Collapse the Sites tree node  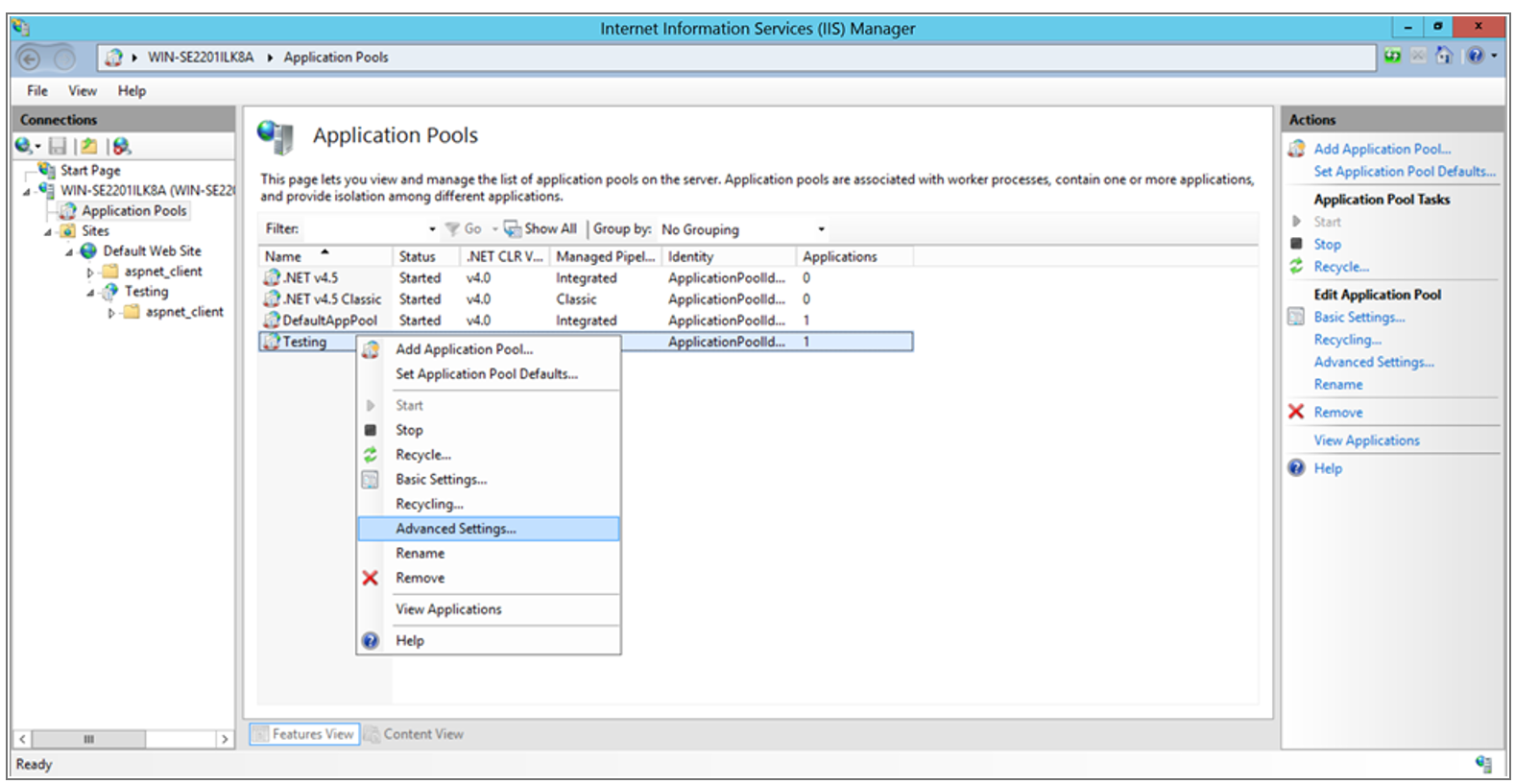(x=48, y=231)
